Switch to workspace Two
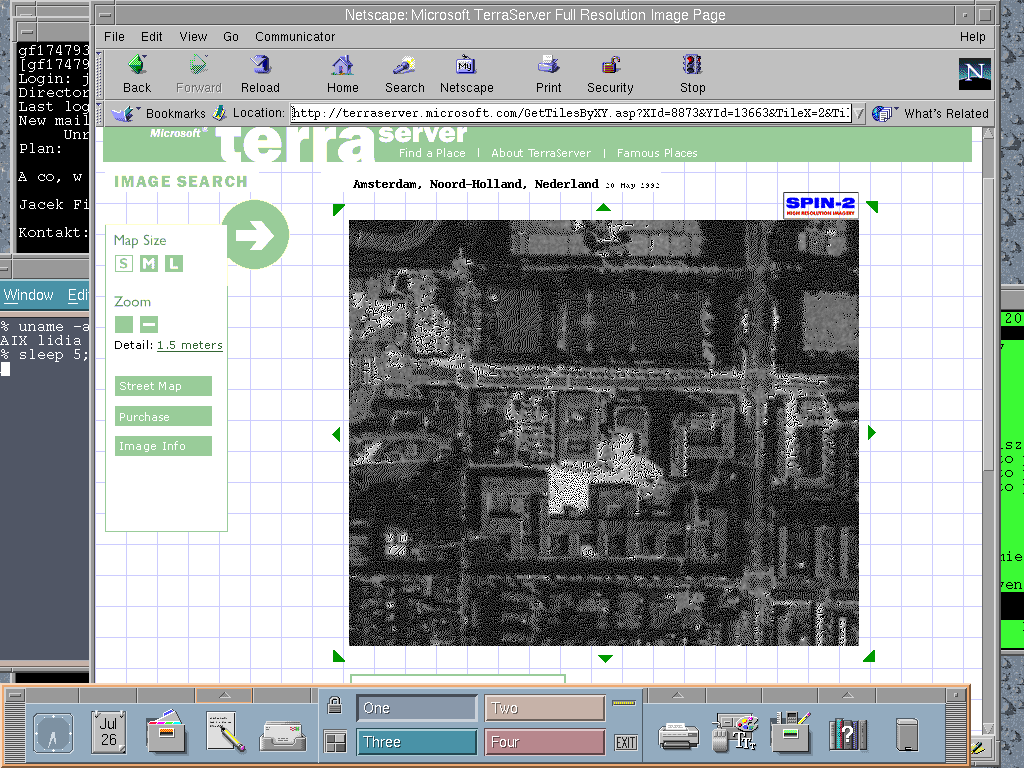Screen dimensions: 1024x768 [x=545, y=708]
